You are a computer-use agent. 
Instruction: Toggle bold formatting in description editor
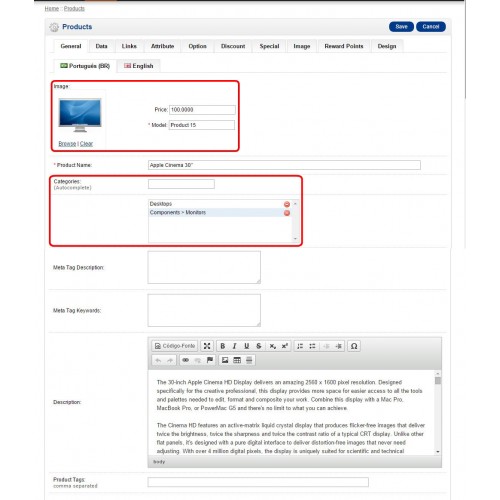(x=222, y=346)
